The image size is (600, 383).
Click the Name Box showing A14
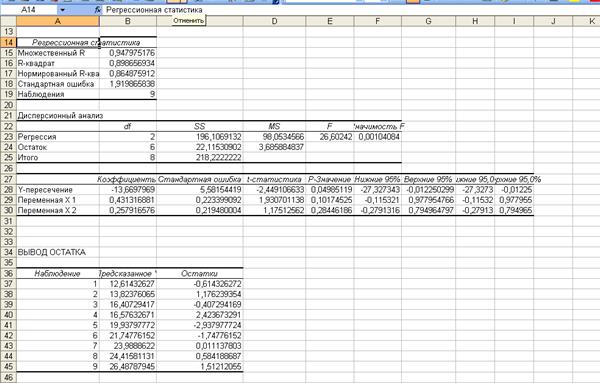coord(29,10)
